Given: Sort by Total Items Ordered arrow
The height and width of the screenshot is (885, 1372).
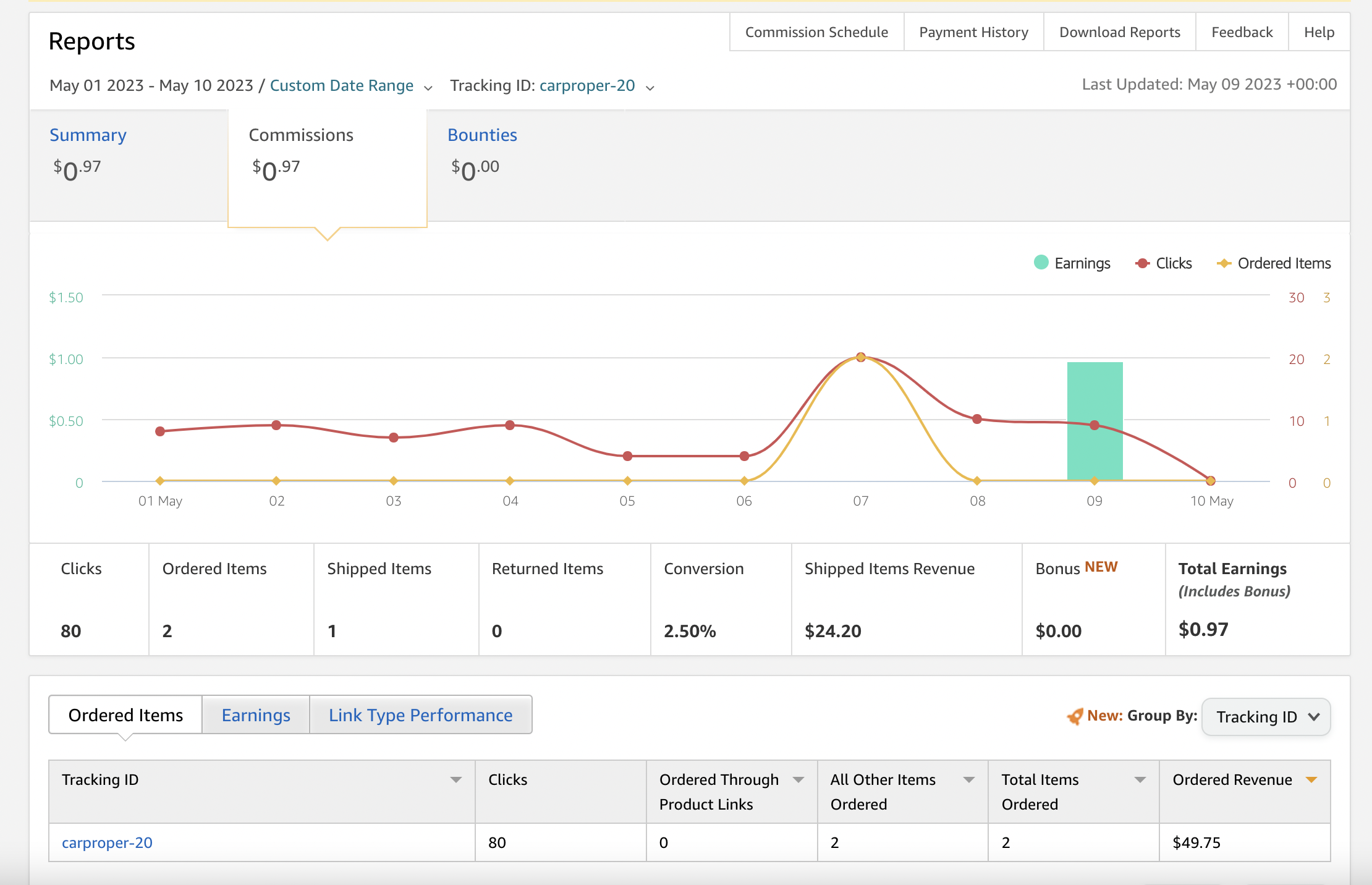Looking at the screenshot, I should [x=1140, y=780].
